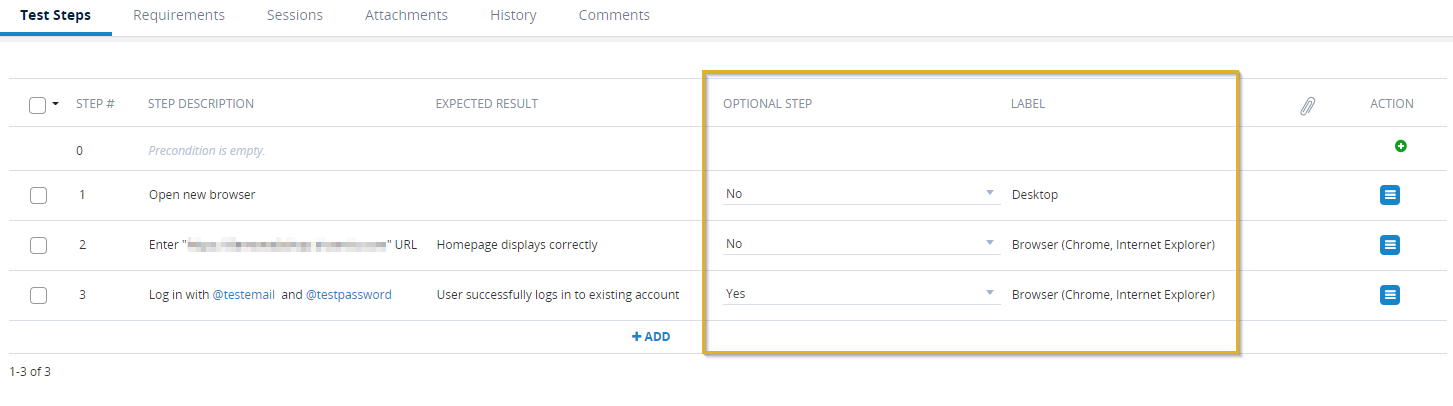Click the + ADD step button
1453x406 pixels.
point(651,337)
